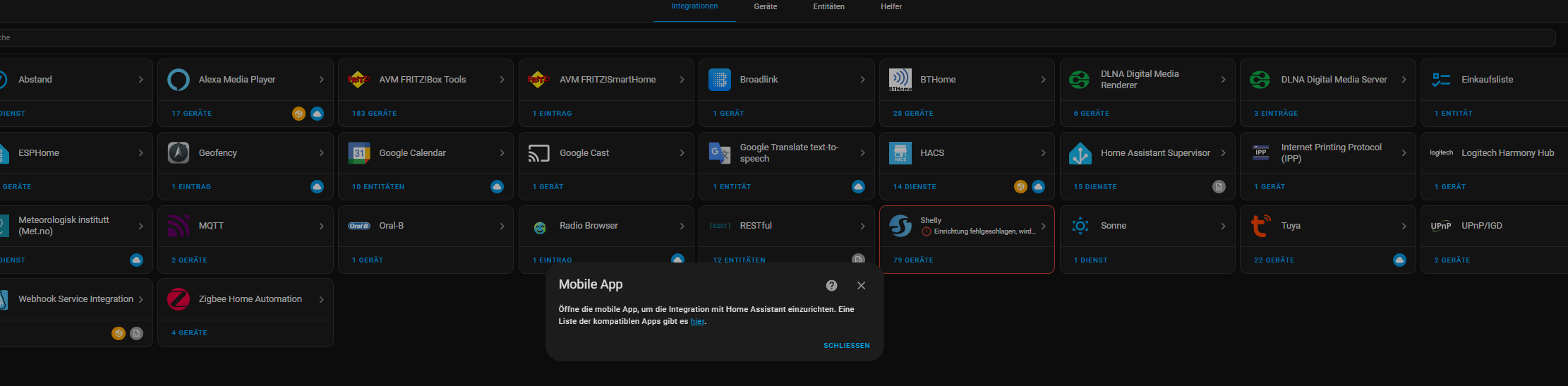Click the cloud badge on the Geofency card
The height and width of the screenshot is (386, 1568).
(317, 187)
